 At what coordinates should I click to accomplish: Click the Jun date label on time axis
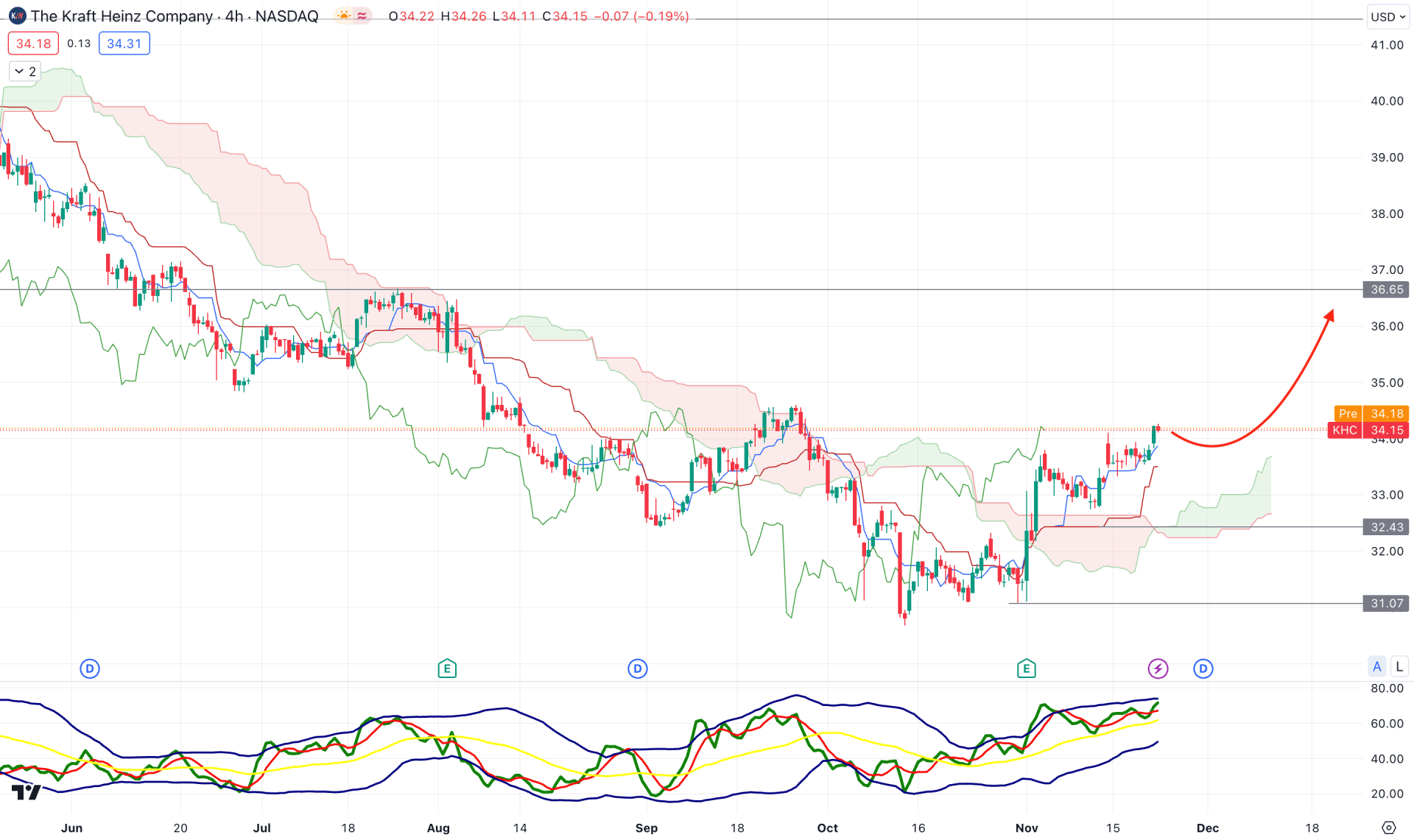tap(71, 827)
